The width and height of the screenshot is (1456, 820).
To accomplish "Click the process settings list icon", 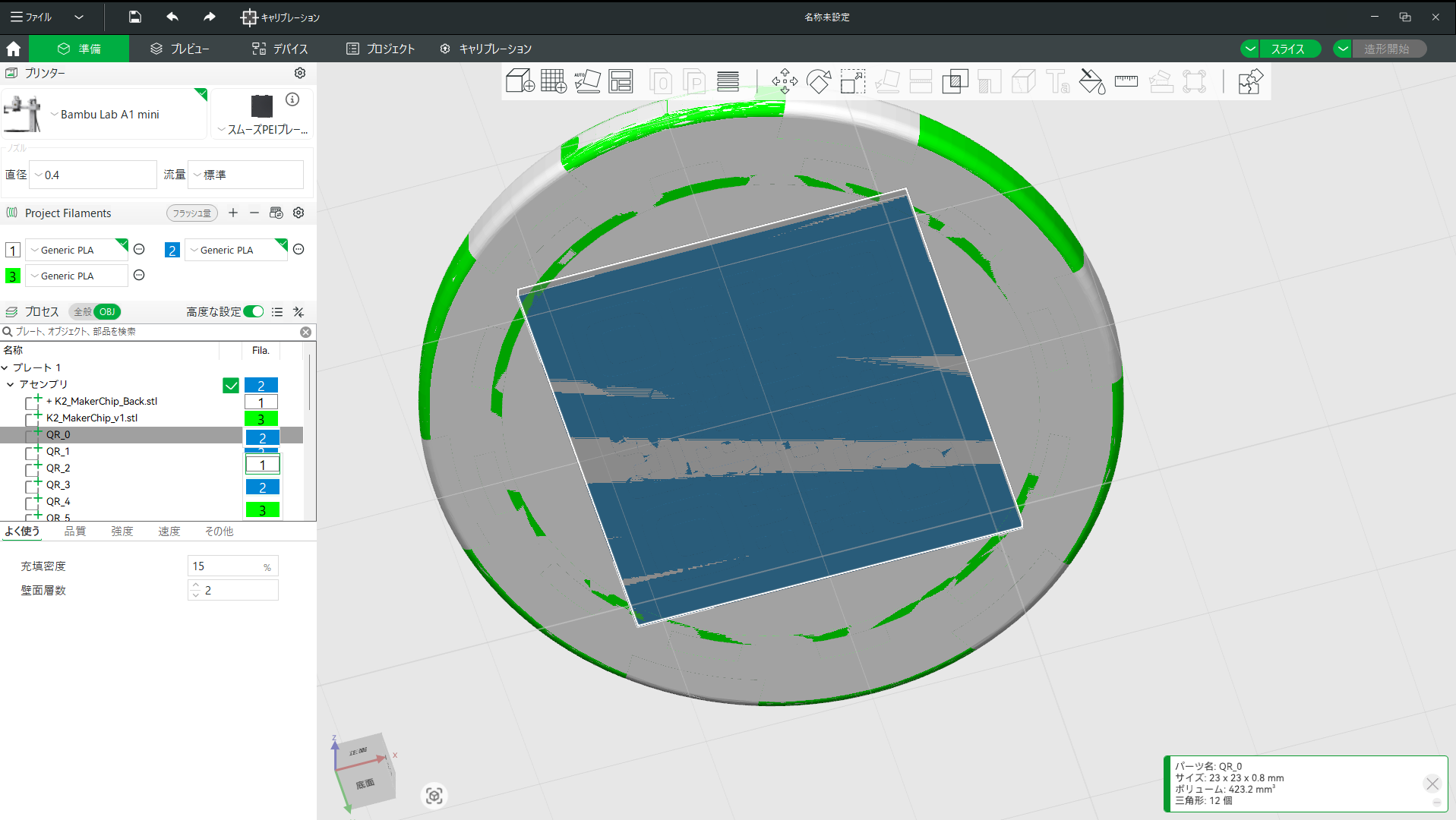I will pos(277,312).
